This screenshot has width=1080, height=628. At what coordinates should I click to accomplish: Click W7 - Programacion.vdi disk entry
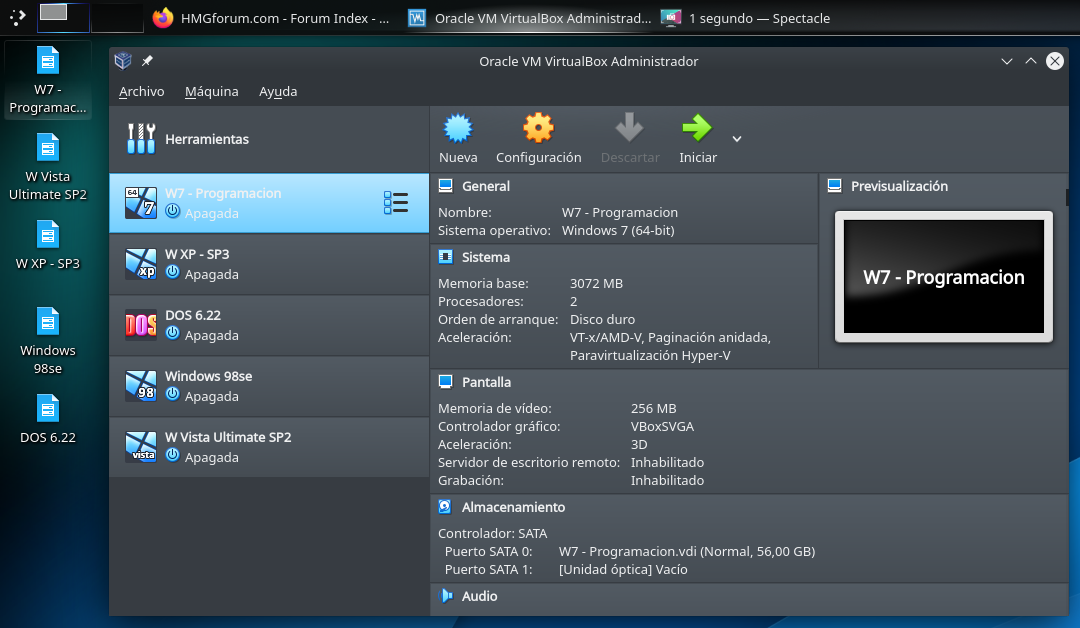tap(687, 551)
